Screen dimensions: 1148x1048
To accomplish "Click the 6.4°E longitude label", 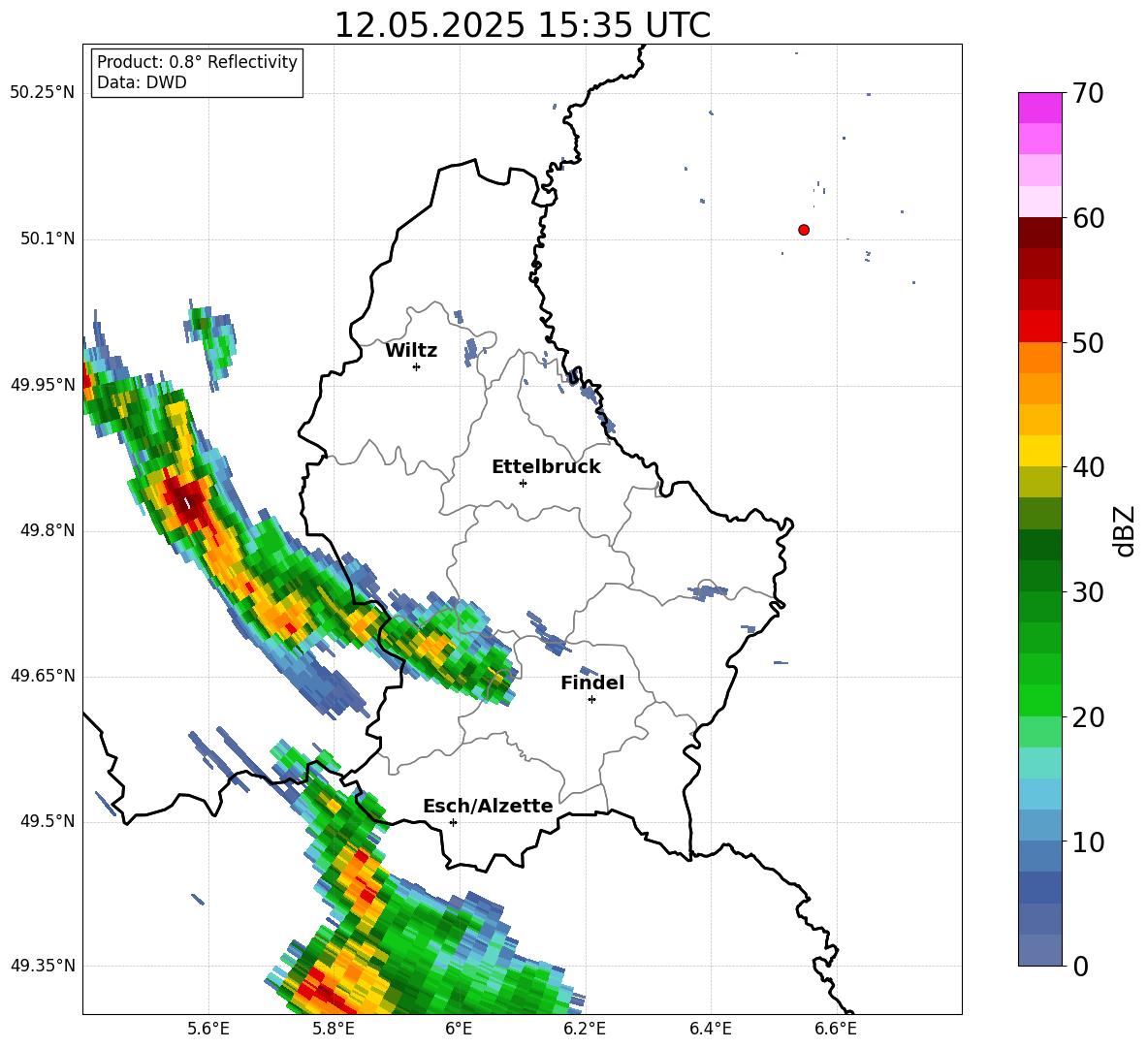I will [x=710, y=1029].
